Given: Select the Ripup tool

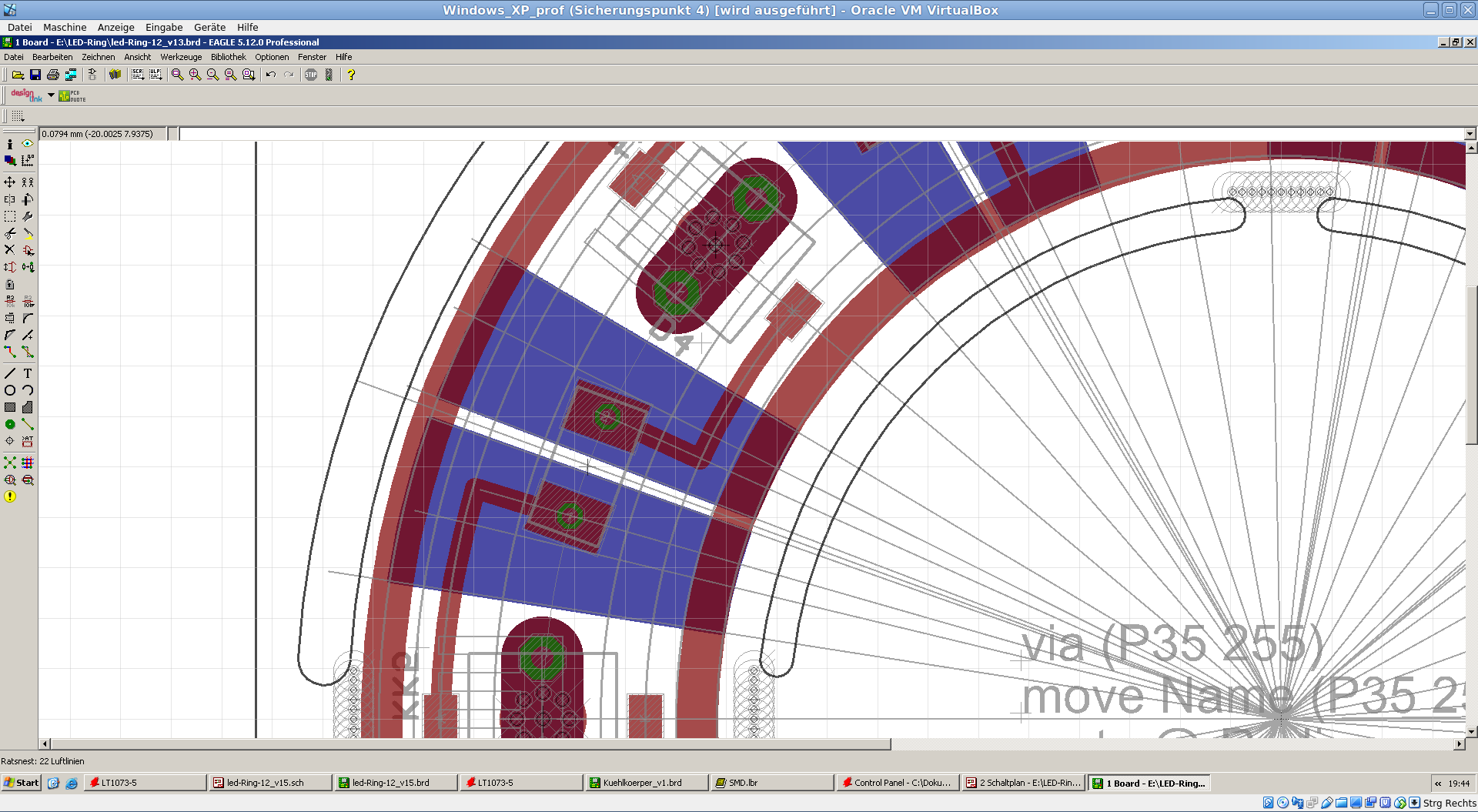Looking at the screenshot, I should pos(28,352).
